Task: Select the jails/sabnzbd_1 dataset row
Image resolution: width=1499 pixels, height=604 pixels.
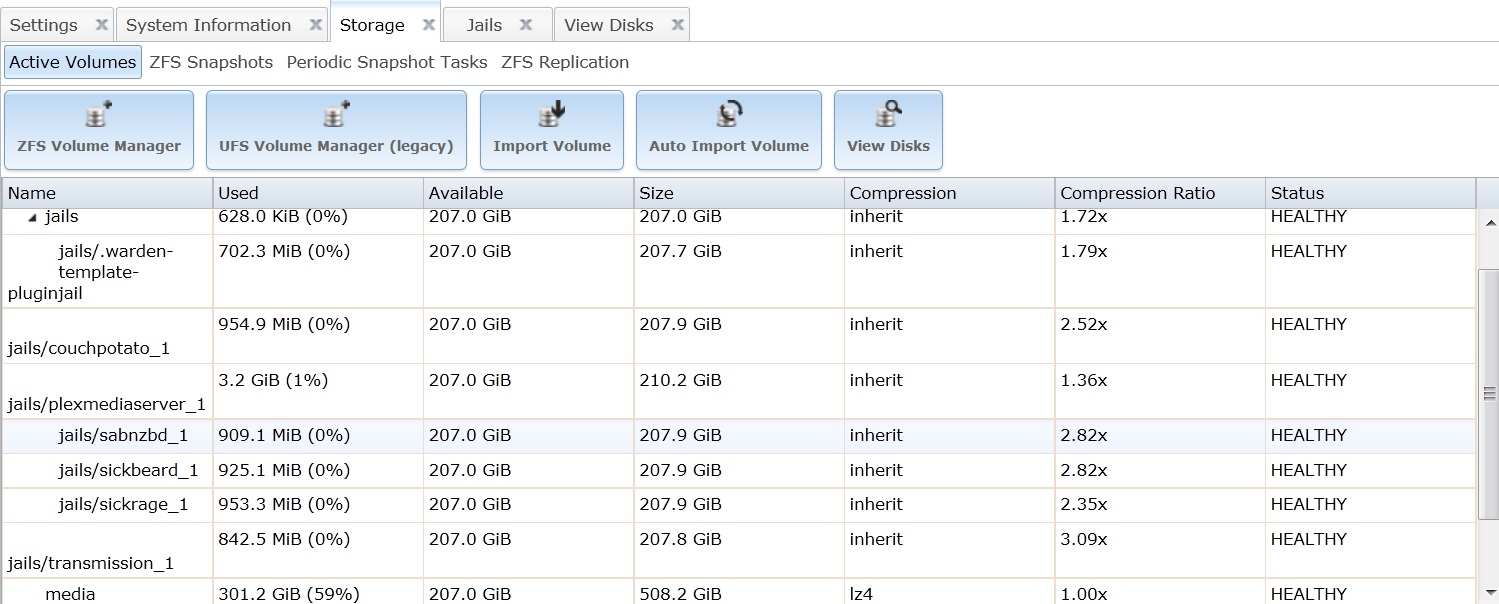Action: click(123, 435)
